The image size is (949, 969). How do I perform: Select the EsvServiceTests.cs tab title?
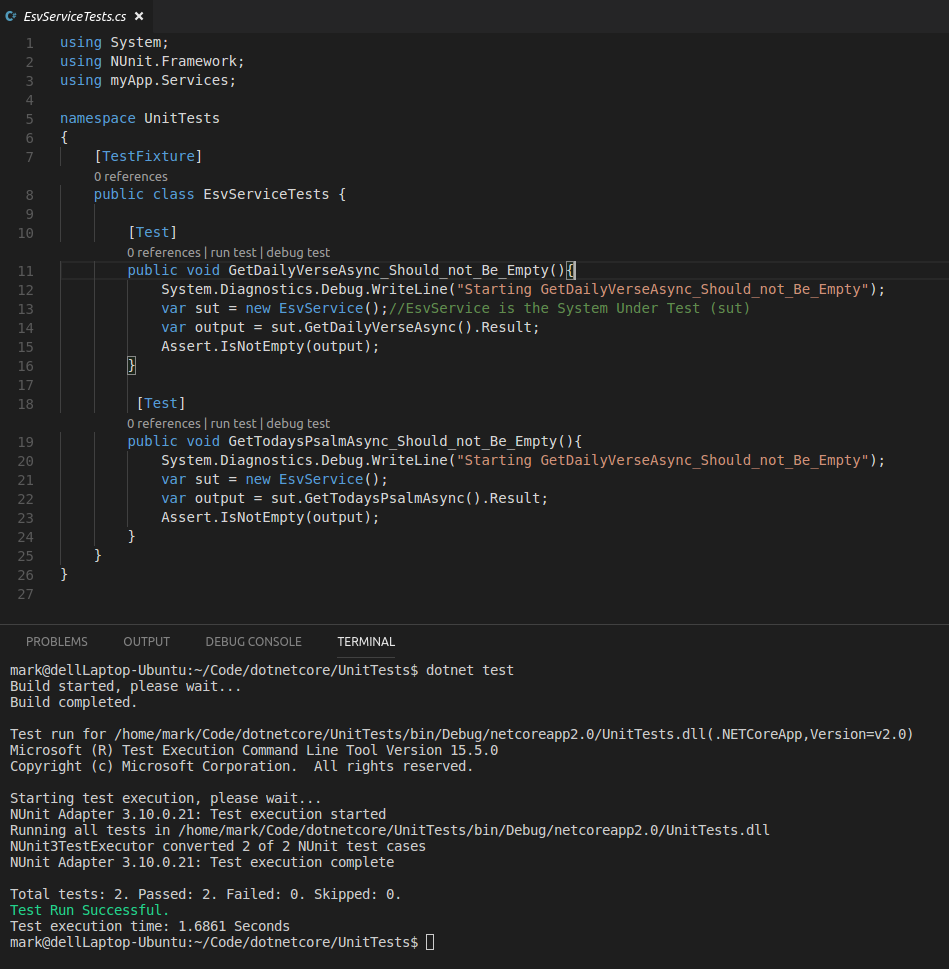coord(75,16)
